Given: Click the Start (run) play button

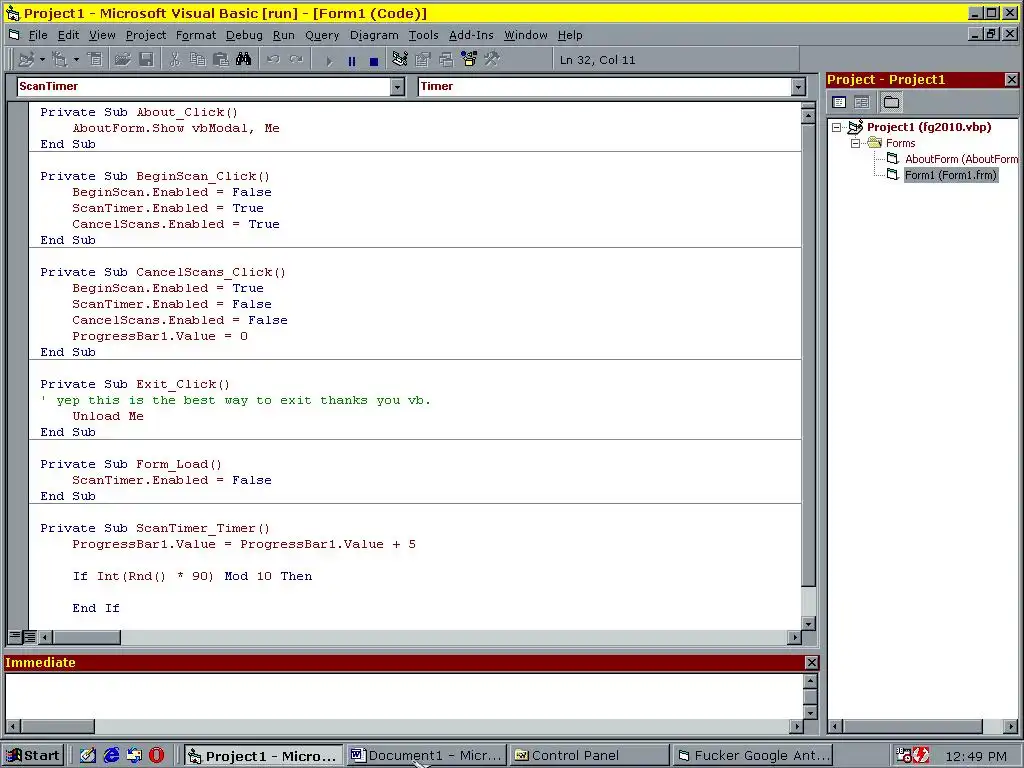Looking at the screenshot, I should (329, 61).
